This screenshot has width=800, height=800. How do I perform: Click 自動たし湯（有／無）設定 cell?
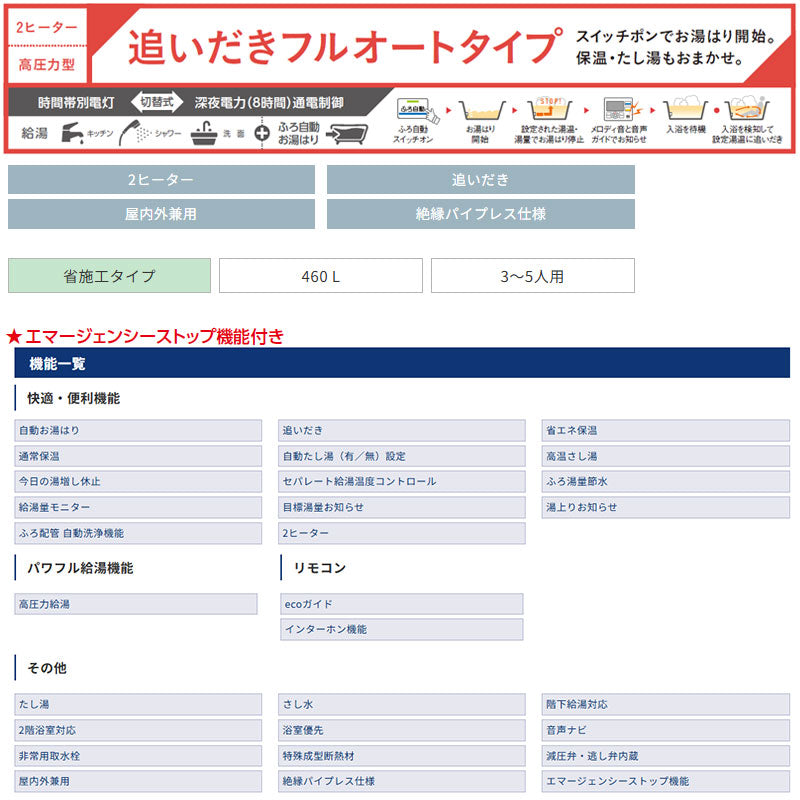coord(402,456)
